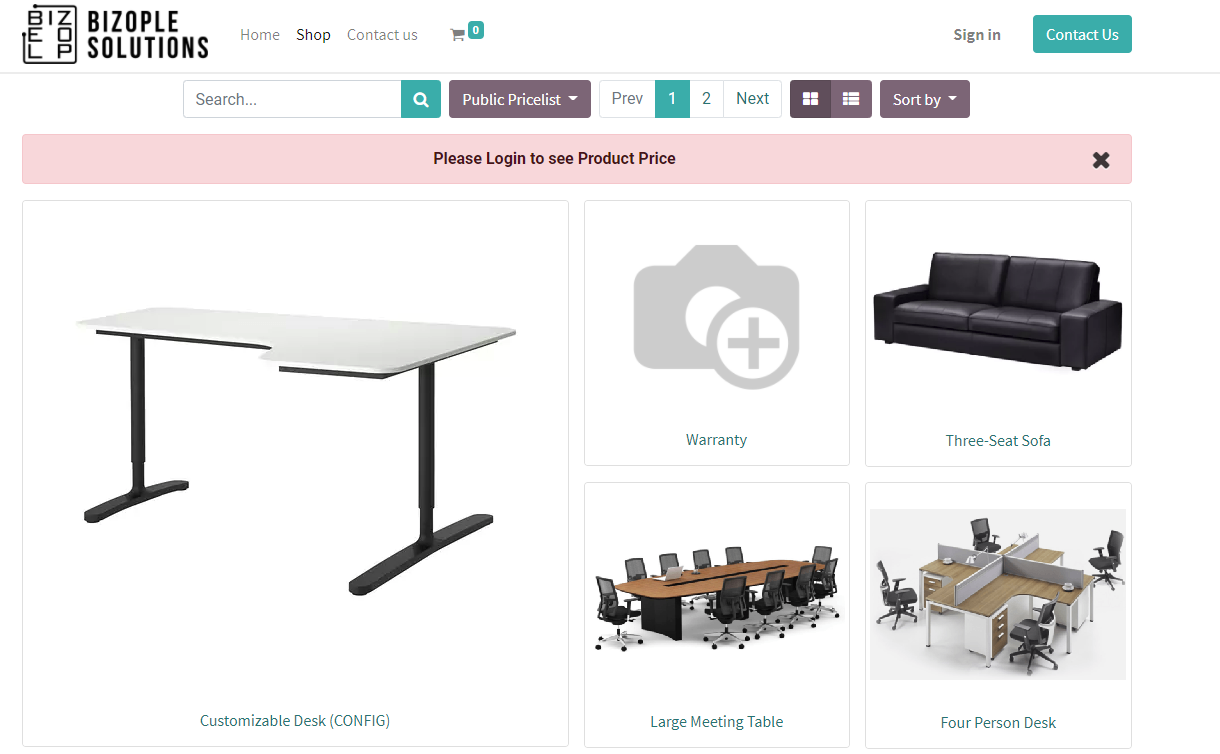Focus the product search field

[292, 99]
